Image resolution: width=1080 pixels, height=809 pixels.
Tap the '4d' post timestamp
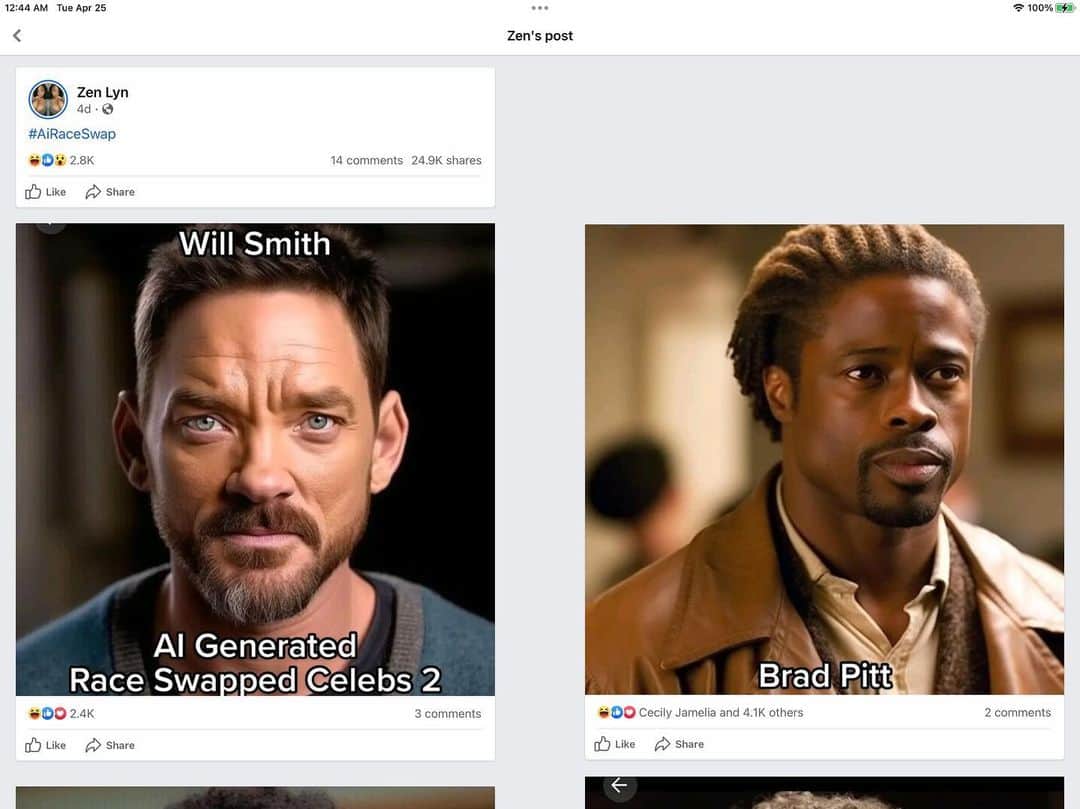pos(83,109)
